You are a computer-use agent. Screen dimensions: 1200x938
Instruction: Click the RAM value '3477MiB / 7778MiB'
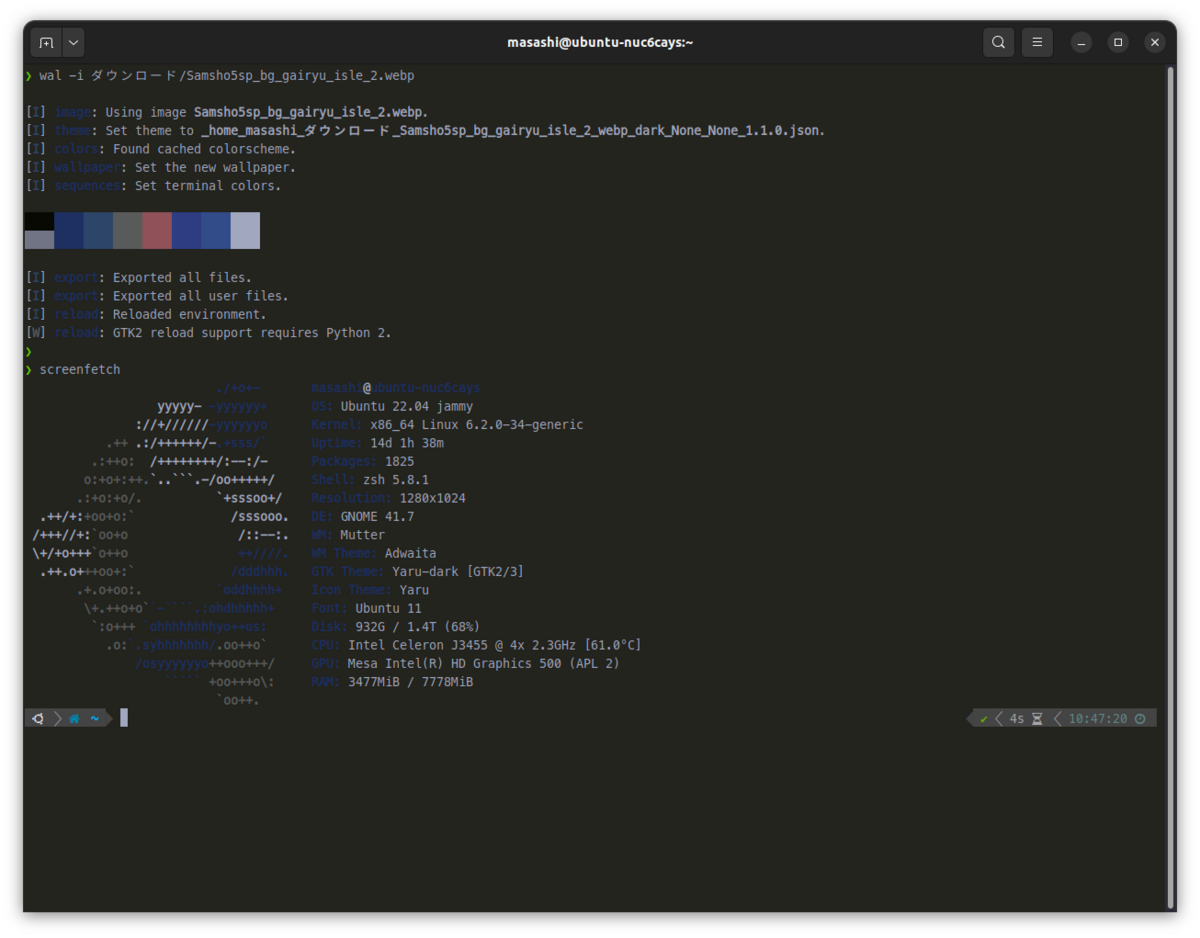(x=411, y=682)
